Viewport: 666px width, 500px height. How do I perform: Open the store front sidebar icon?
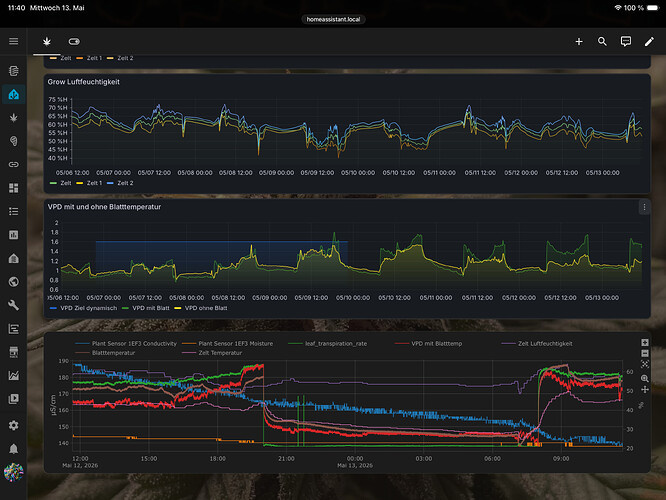[14, 352]
